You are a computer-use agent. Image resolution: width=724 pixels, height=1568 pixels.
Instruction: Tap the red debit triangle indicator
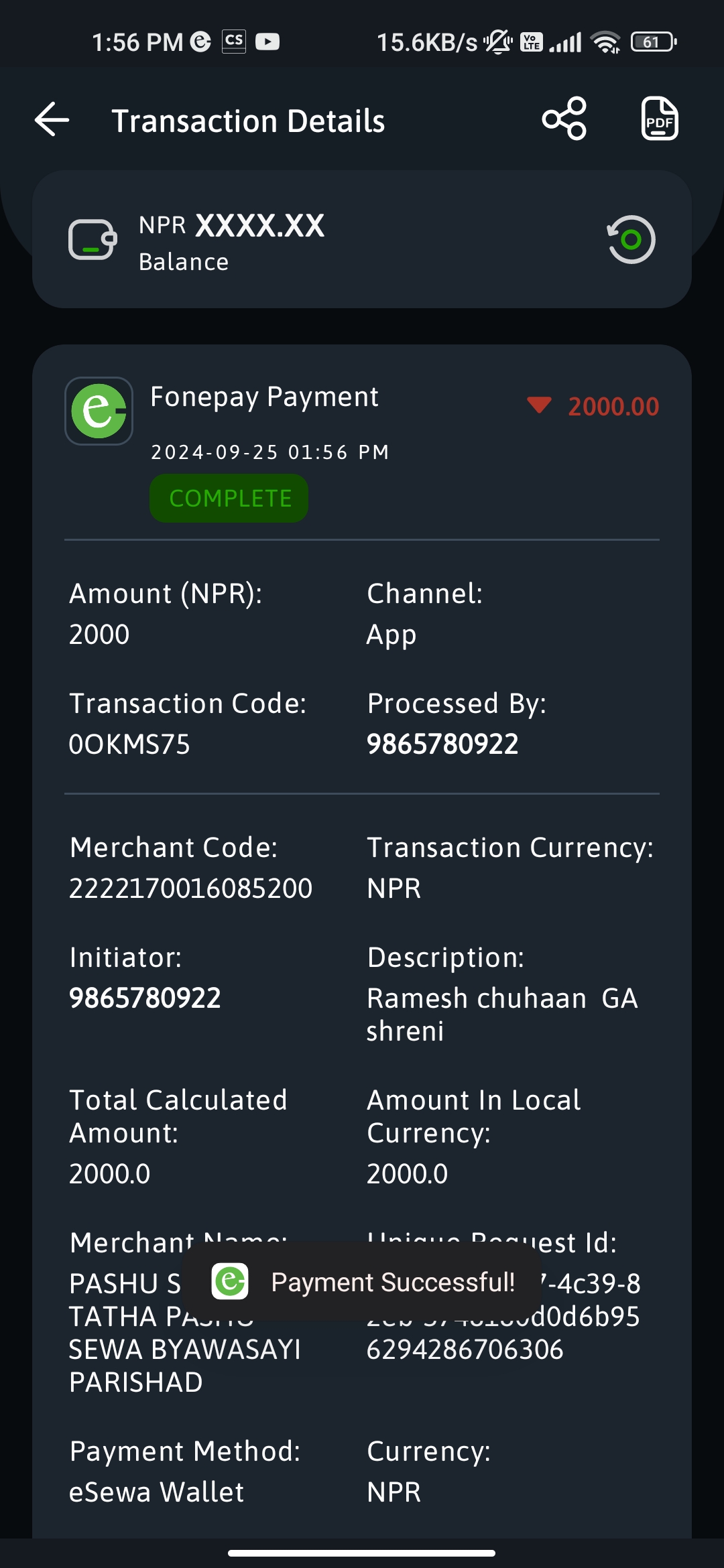point(539,405)
